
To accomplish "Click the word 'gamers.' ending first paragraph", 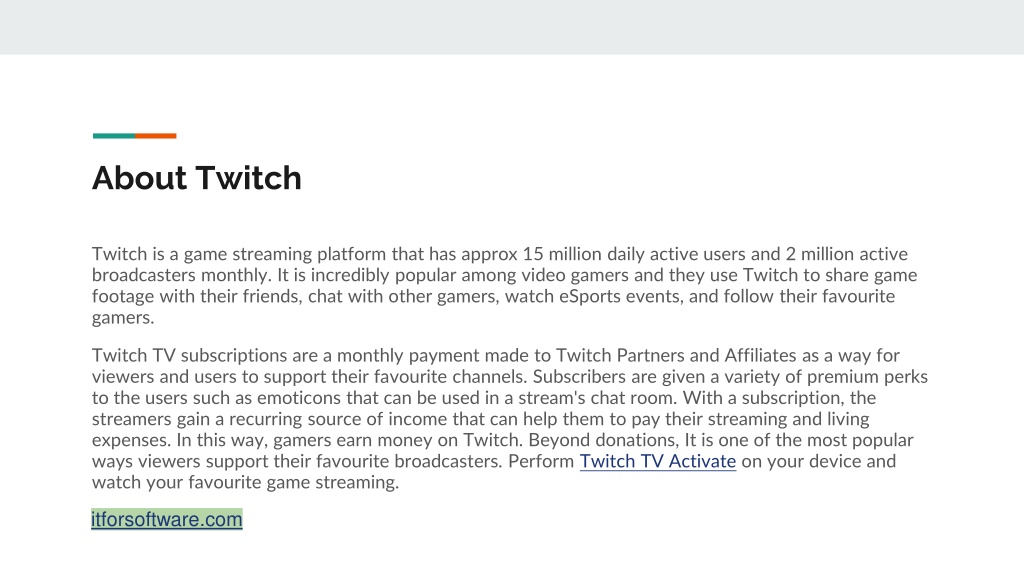I will click(123, 318).
